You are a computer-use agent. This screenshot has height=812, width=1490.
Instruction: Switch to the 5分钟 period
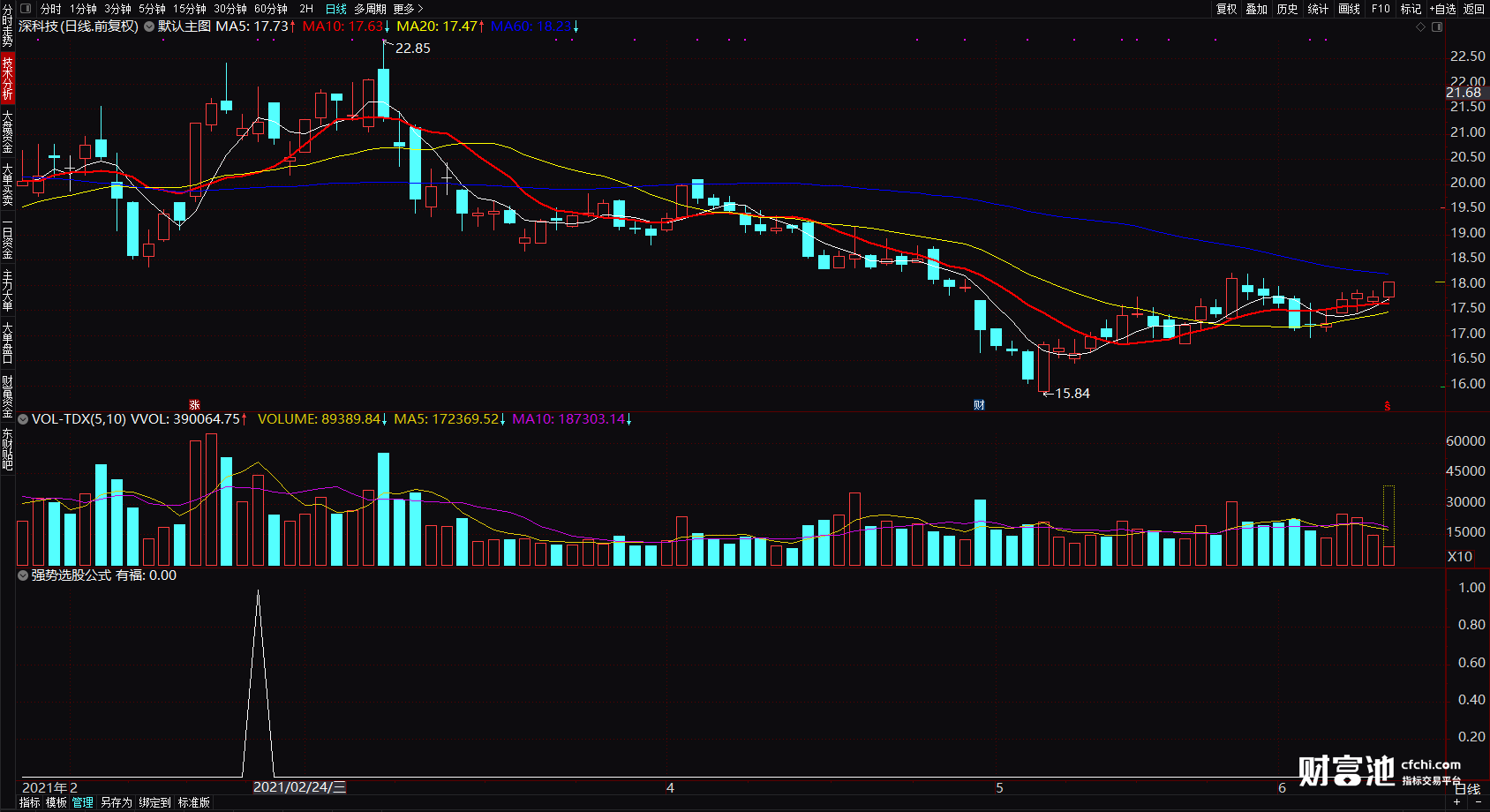[x=152, y=9]
